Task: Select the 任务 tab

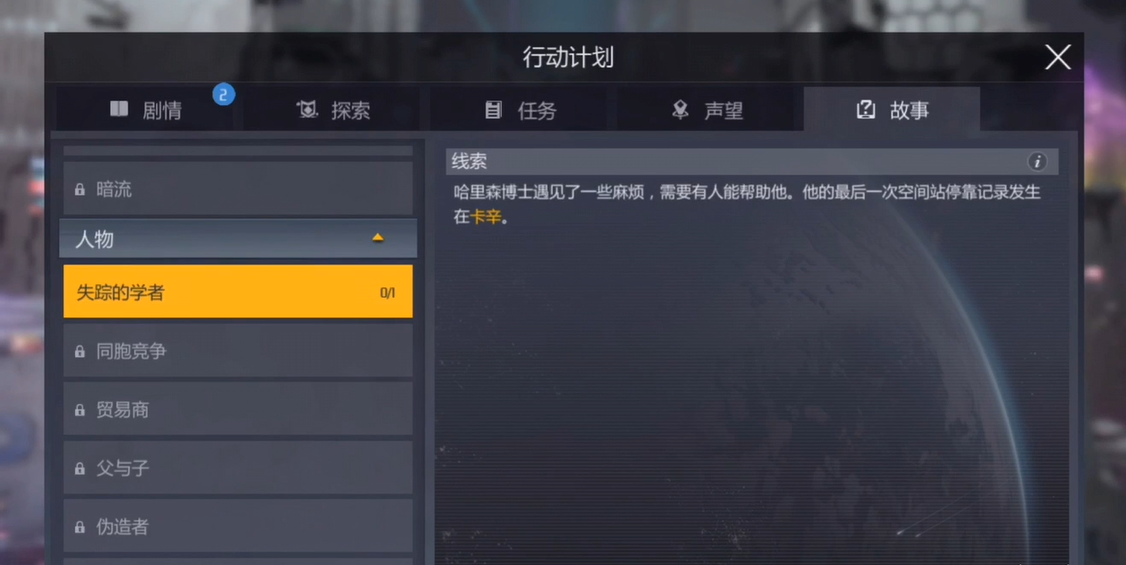Action: tap(519, 110)
